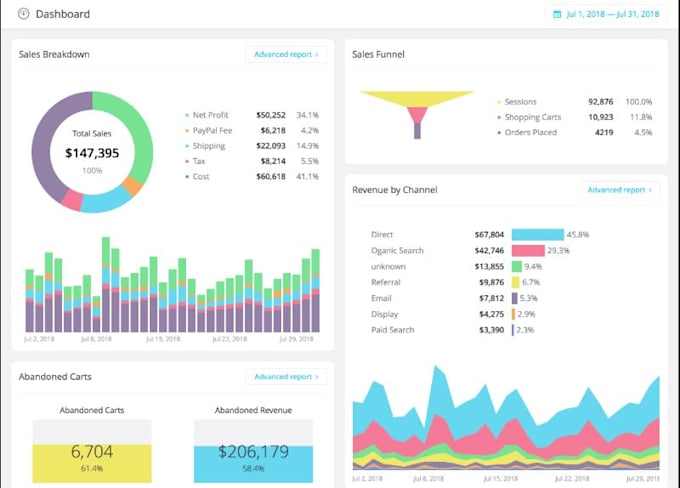
Task: Click the Sales Breakdown panel title
Action: click(54, 54)
